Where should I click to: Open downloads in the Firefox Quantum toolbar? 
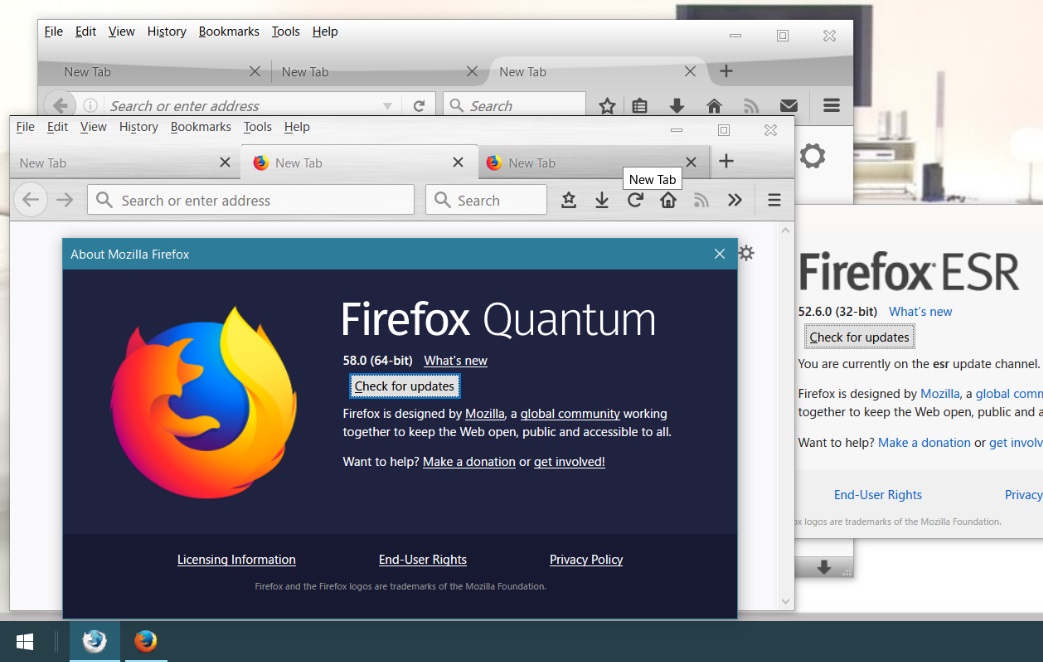[x=601, y=200]
